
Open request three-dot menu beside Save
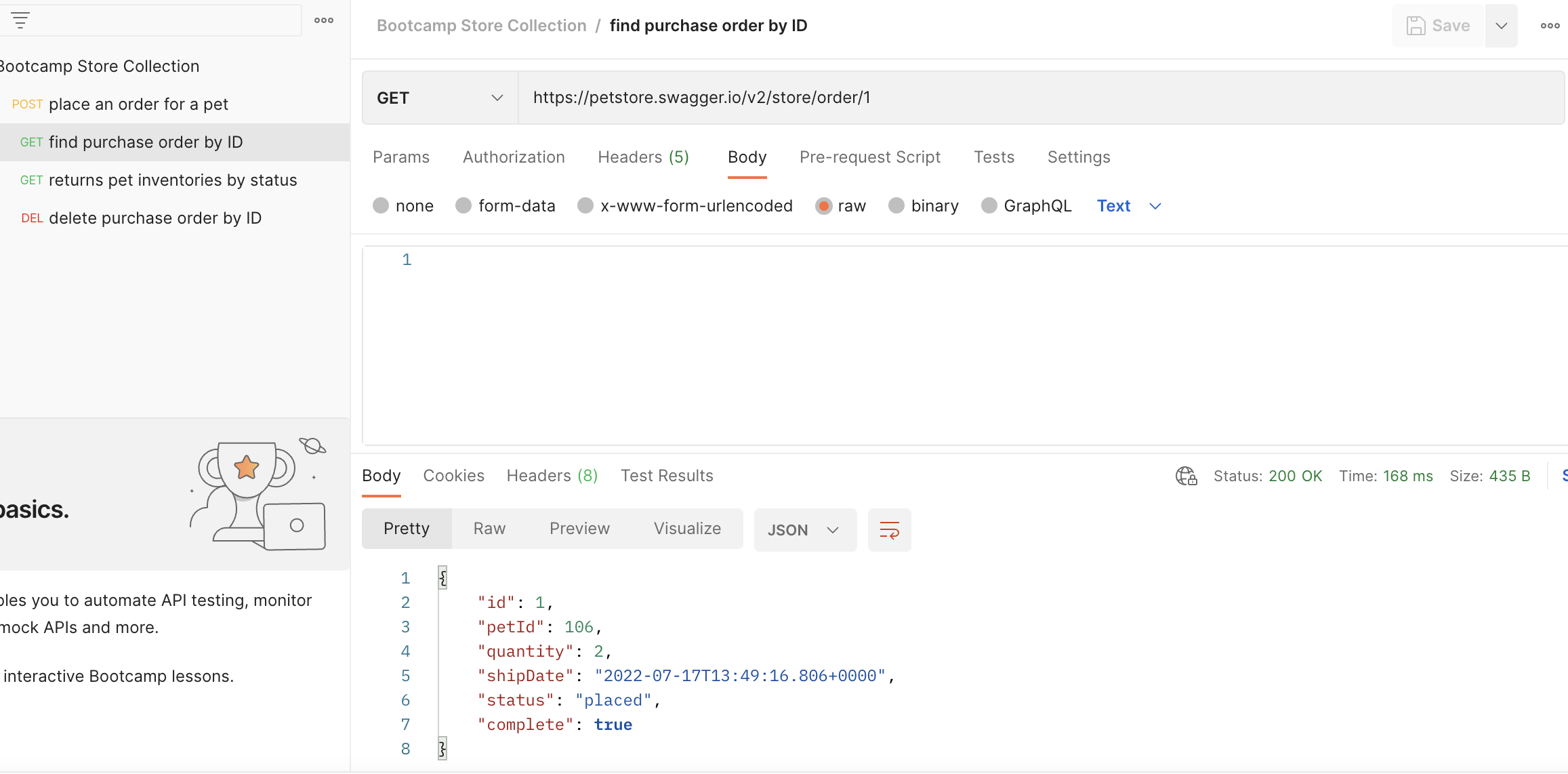tap(1550, 26)
